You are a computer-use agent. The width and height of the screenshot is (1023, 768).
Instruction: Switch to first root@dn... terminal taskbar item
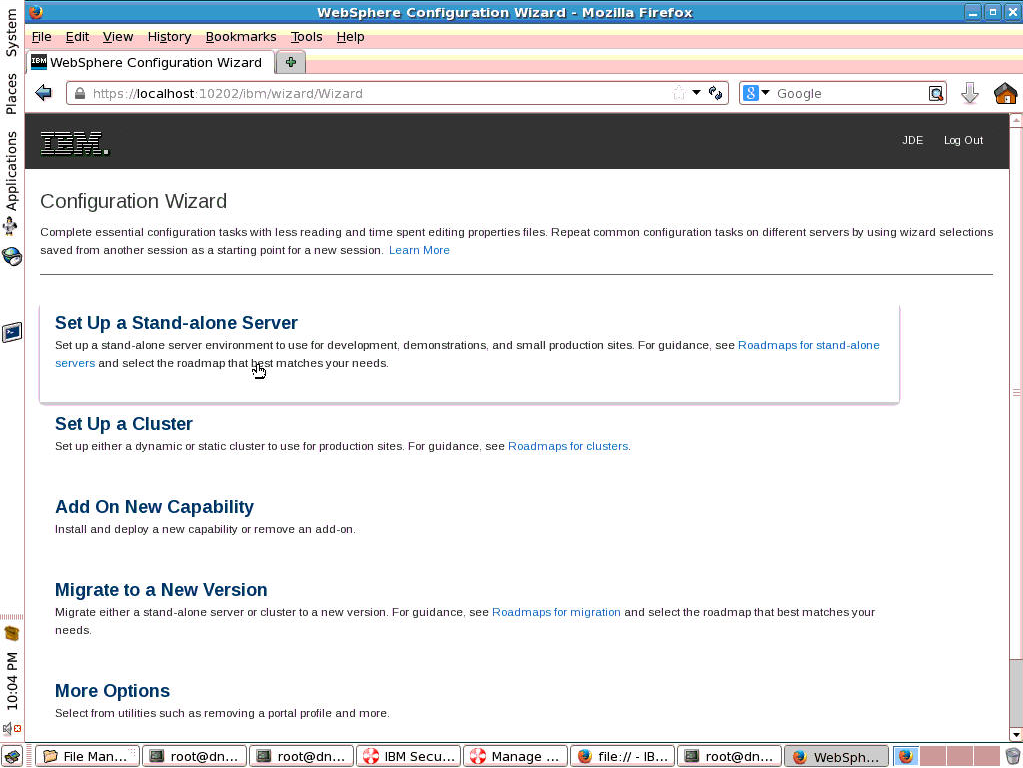pyautogui.click(x=194, y=756)
